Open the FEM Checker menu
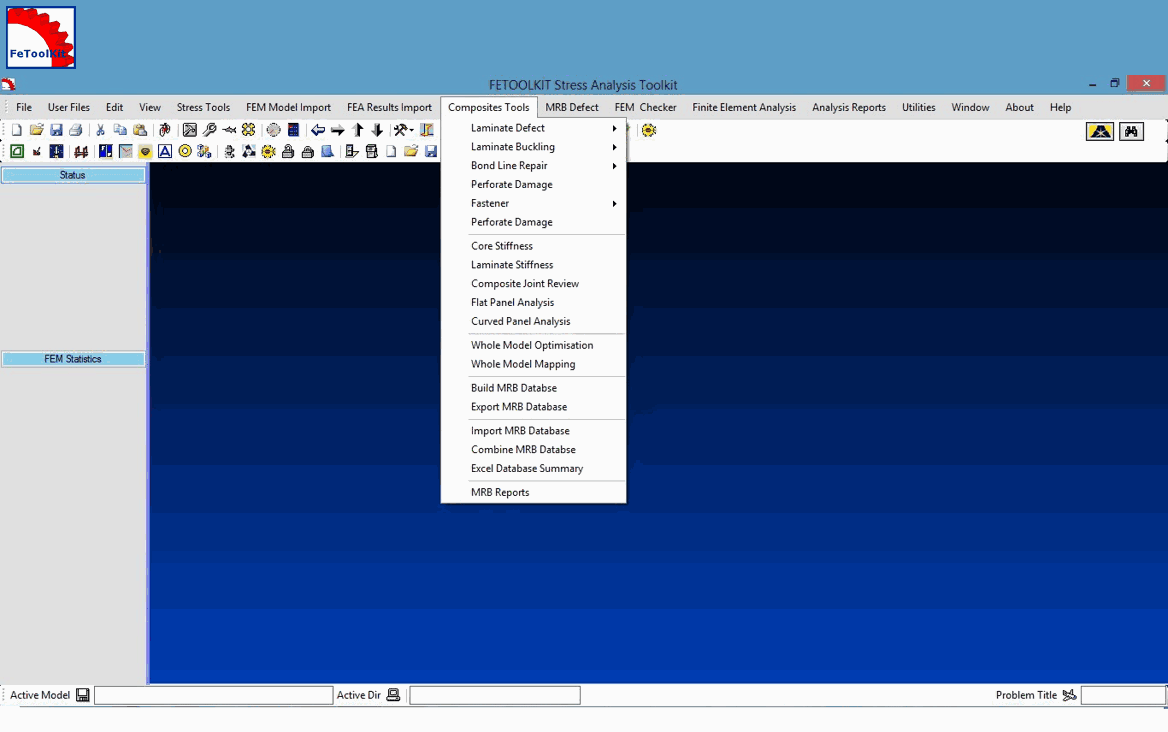Image resolution: width=1168 pixels, height=732 pixels. (645, 107)
